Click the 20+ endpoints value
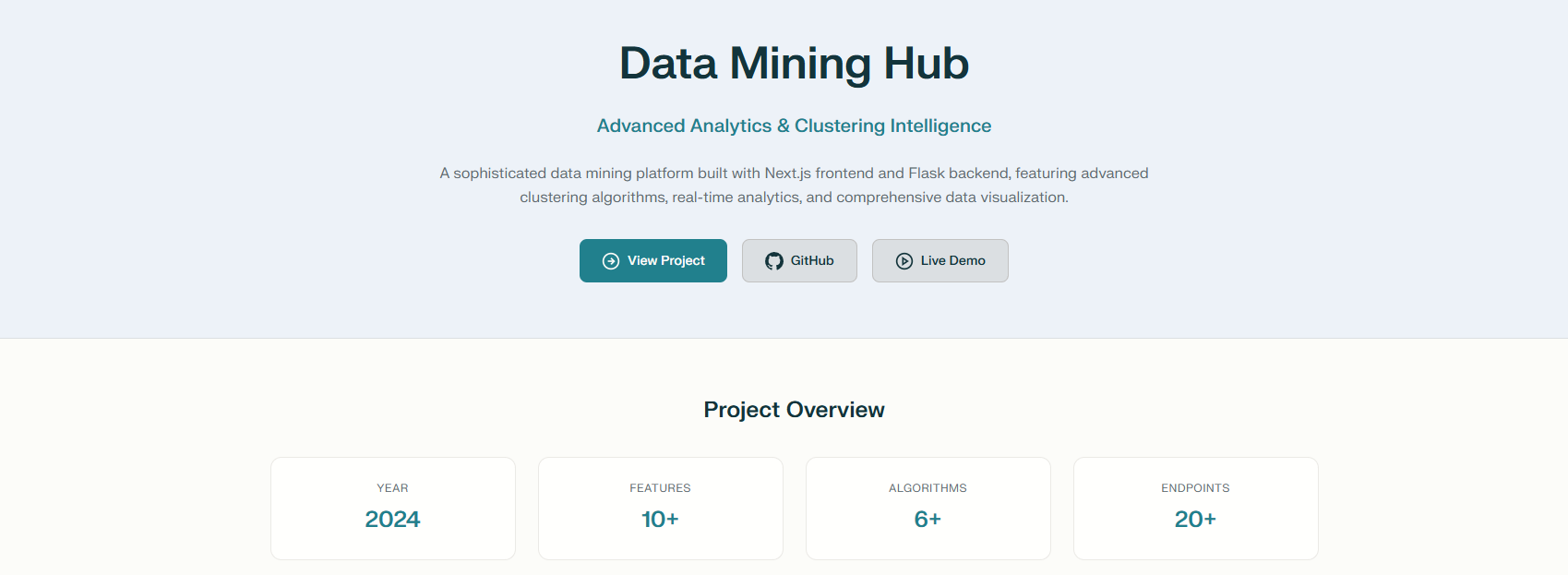Viewport: 1568px width, 575px height. pyautogui.click(x=1195, y=519)
